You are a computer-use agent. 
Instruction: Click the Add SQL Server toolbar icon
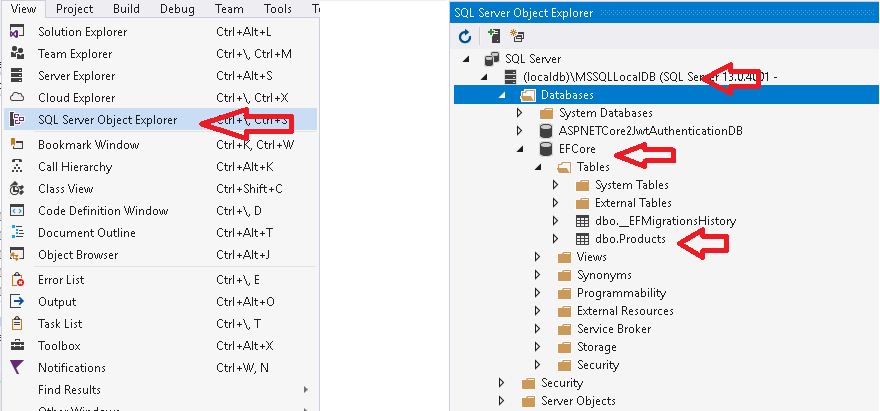[494, 36]
